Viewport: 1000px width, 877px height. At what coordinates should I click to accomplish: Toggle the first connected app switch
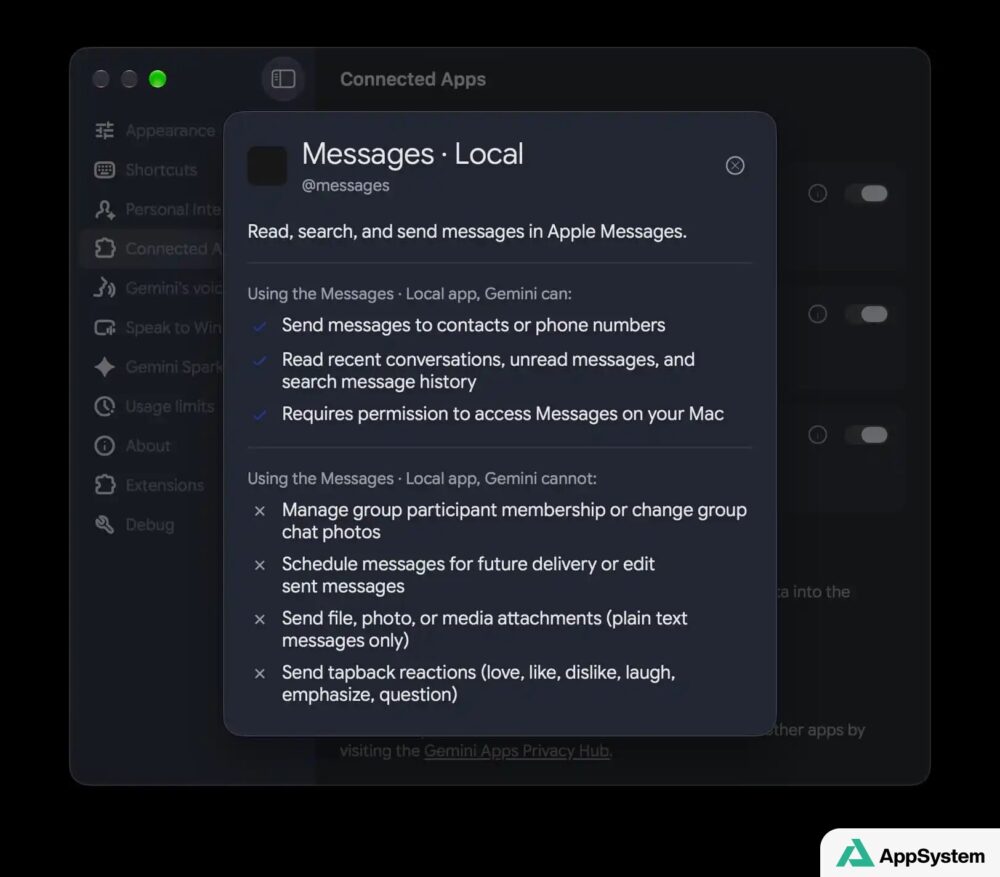pyautogui.click(x=867, y=193)
